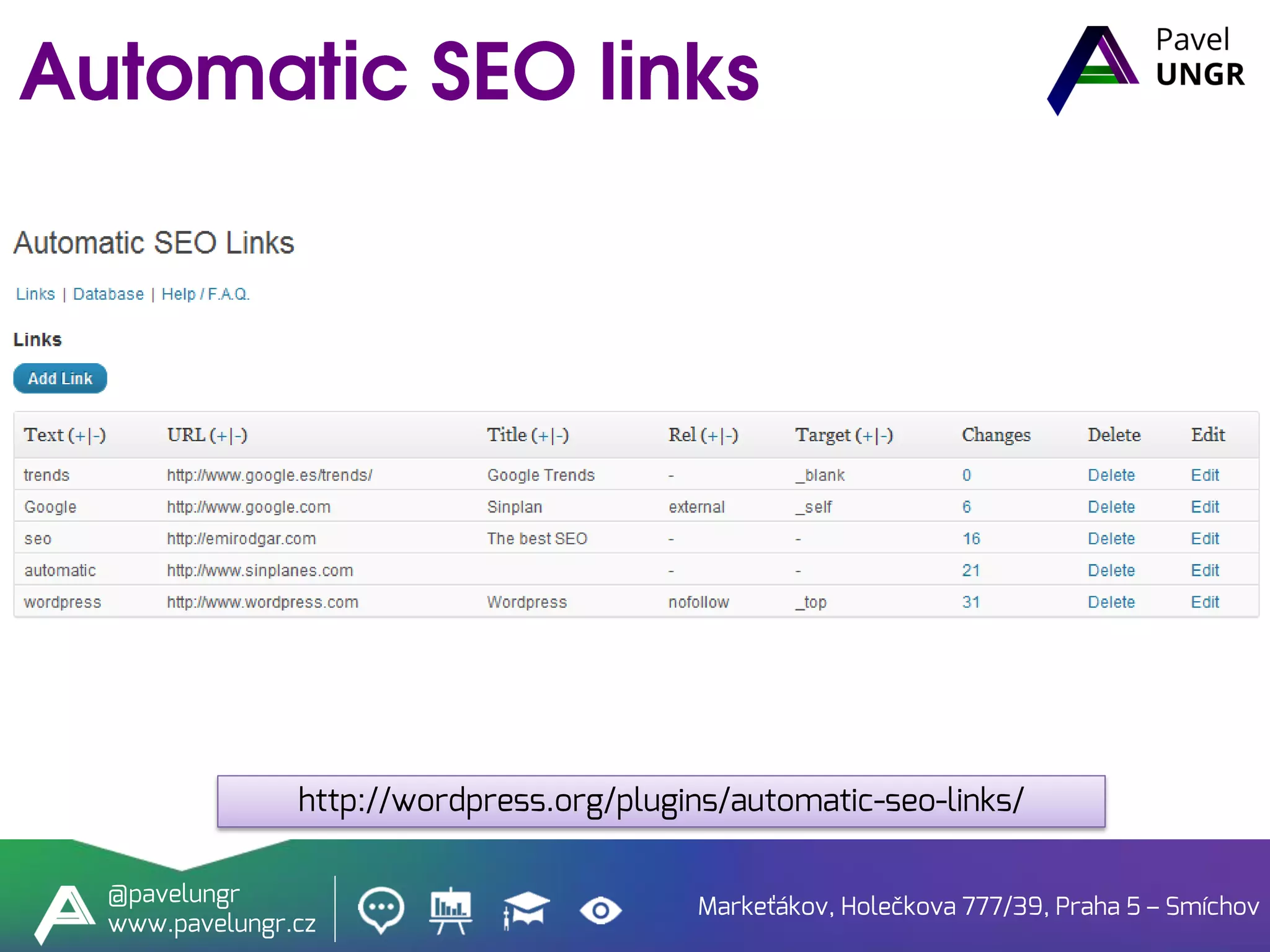Click the graduation cap icon
This screenshot has width=1270, height=952.
pos(525,910)
